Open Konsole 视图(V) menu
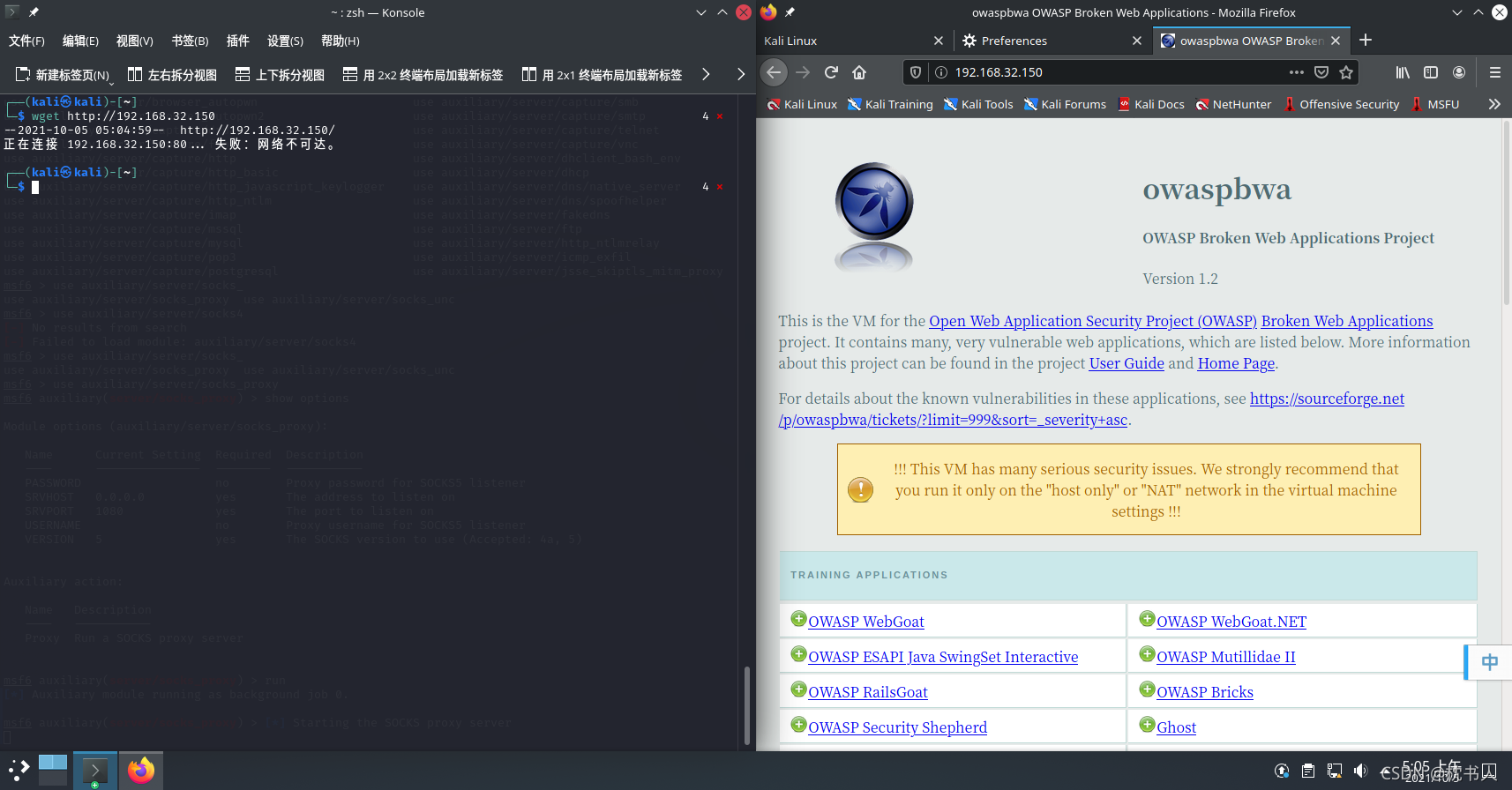The height and width of the screenshot is (790, 1512). (x=135, y=41)
